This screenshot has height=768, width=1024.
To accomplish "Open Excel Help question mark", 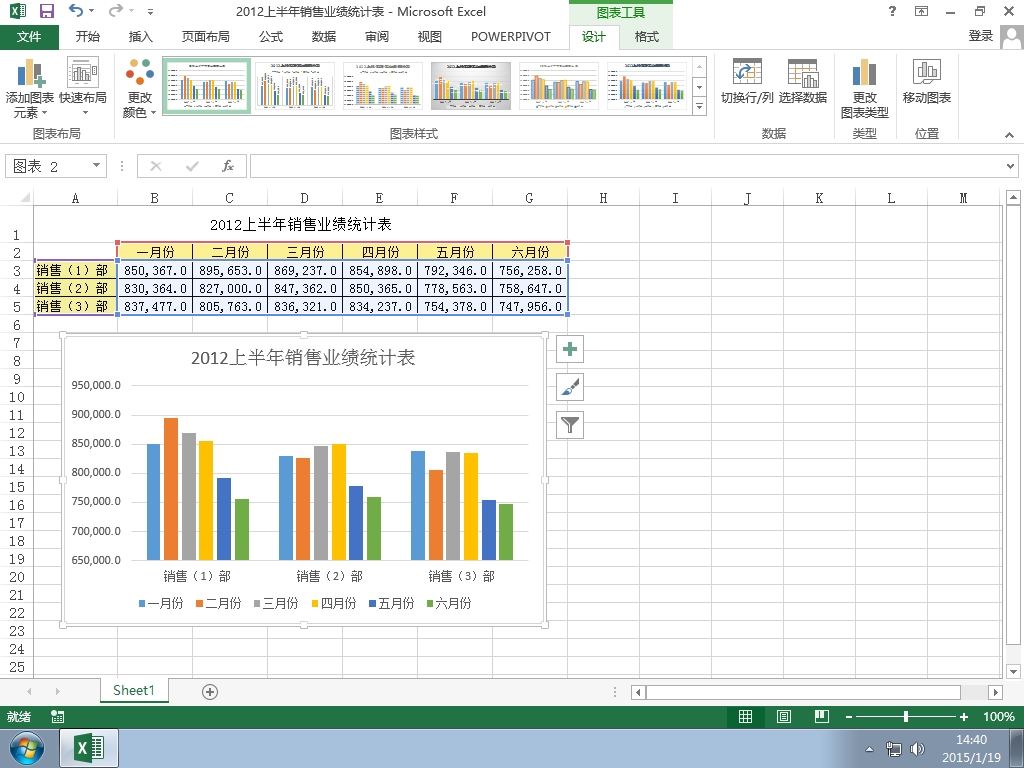I will coord(892,11).
